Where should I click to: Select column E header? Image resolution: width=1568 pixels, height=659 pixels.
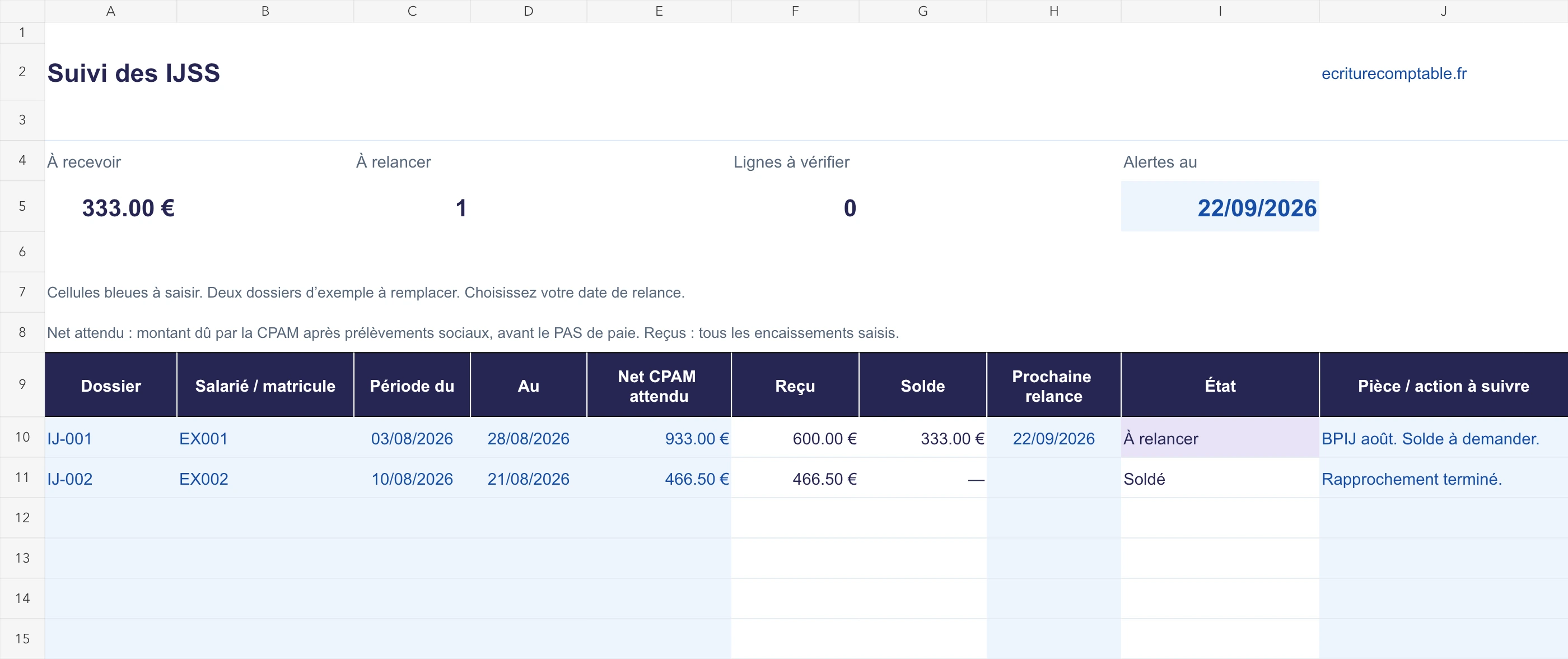[x=659, y=11]
